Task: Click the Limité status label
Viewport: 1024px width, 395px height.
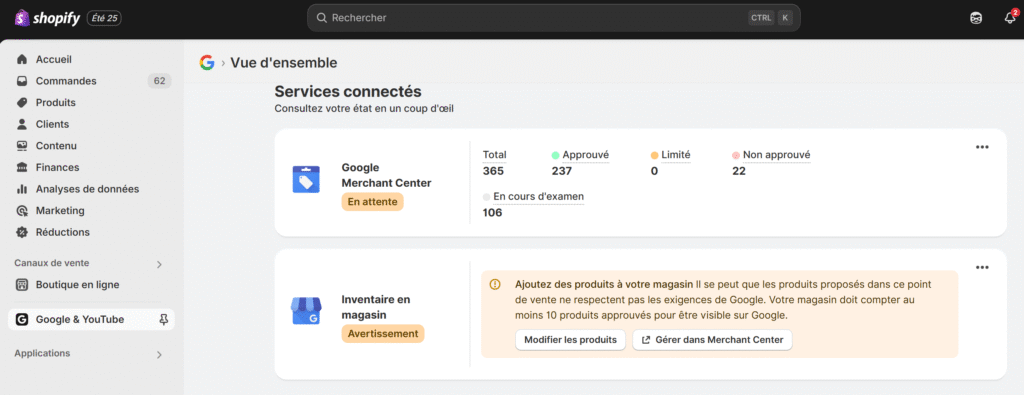Action: 675,155
